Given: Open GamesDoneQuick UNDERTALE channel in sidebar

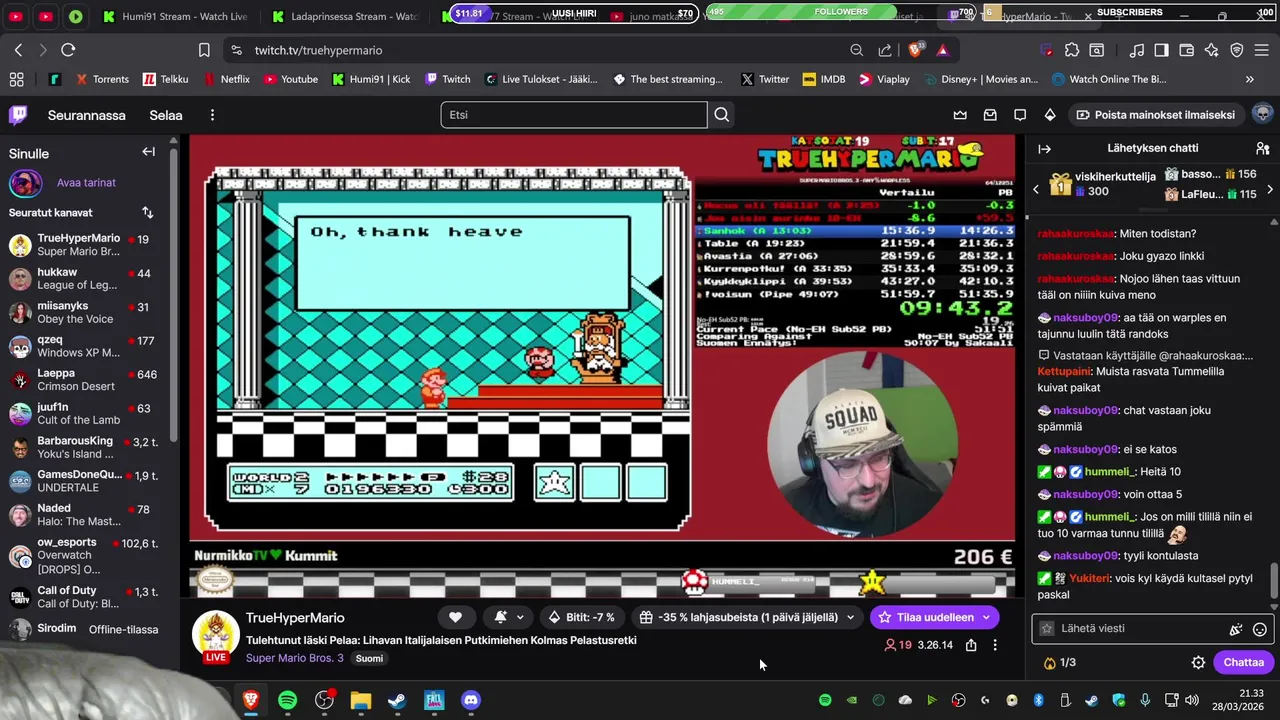Looking at the screenshot, I should [x=88, y=481].
